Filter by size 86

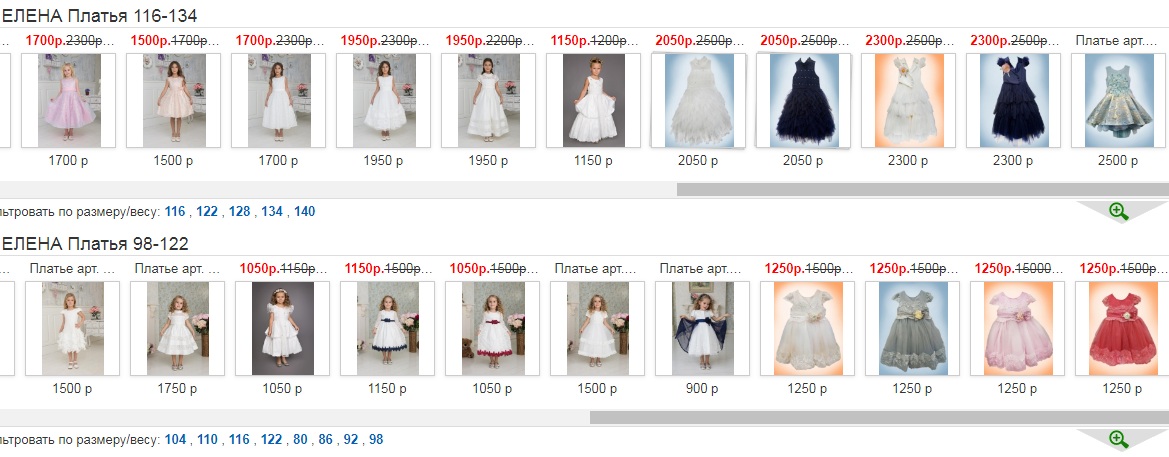pyautogui.click(x=326, y=440)
